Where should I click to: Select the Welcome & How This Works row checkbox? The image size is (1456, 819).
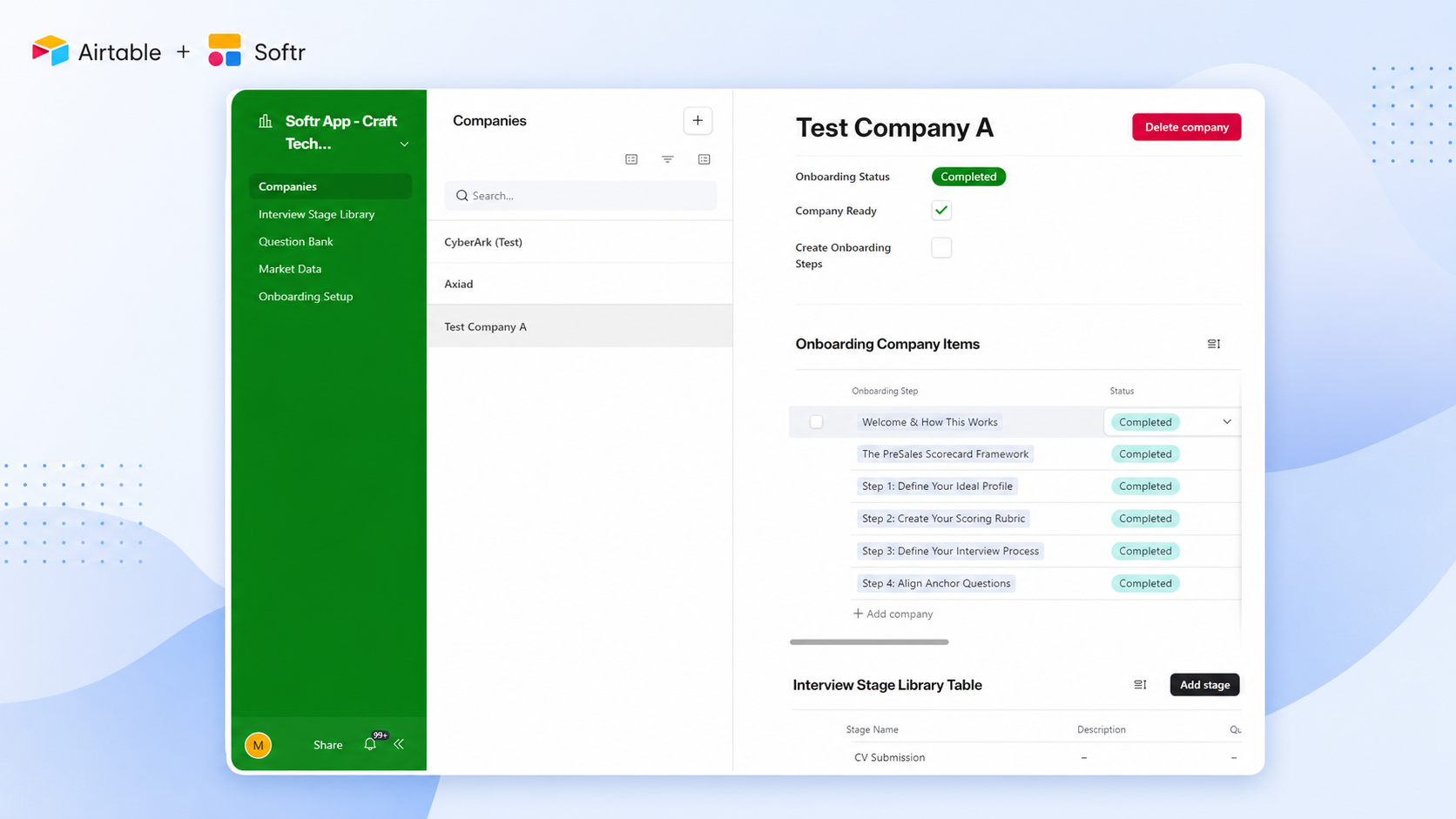(816, 422)
